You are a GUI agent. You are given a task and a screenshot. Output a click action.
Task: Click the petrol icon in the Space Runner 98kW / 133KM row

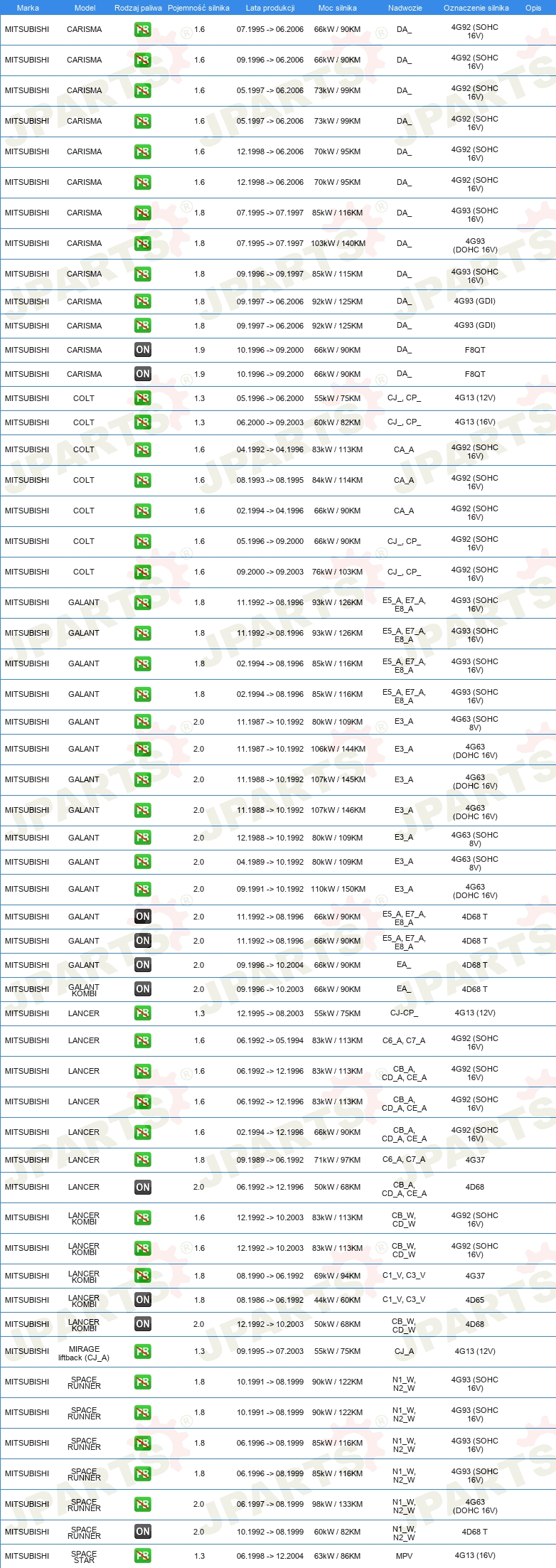pyautogui.click(x=143, y=1504)
